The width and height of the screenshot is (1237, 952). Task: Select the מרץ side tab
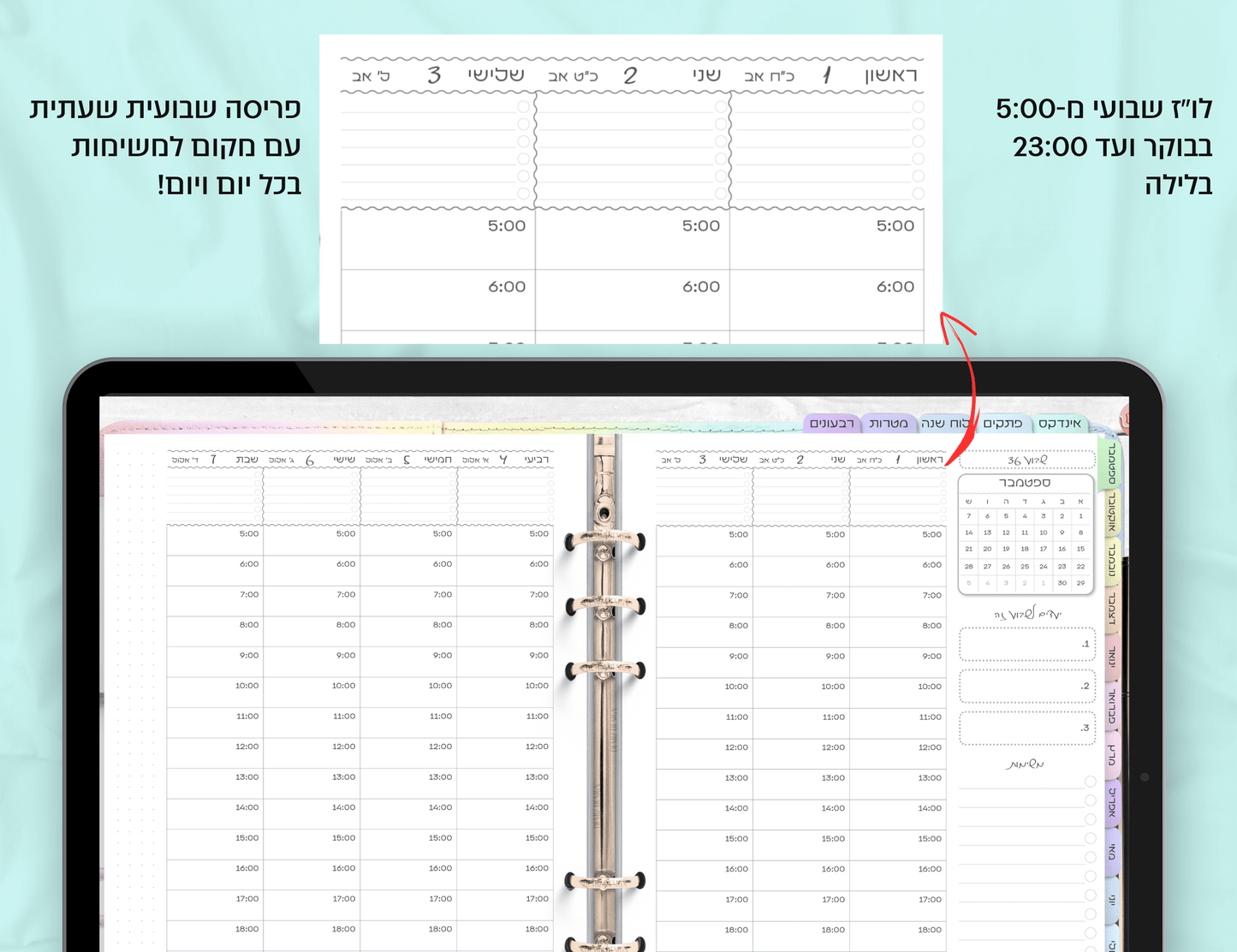tap(1112, 755)
